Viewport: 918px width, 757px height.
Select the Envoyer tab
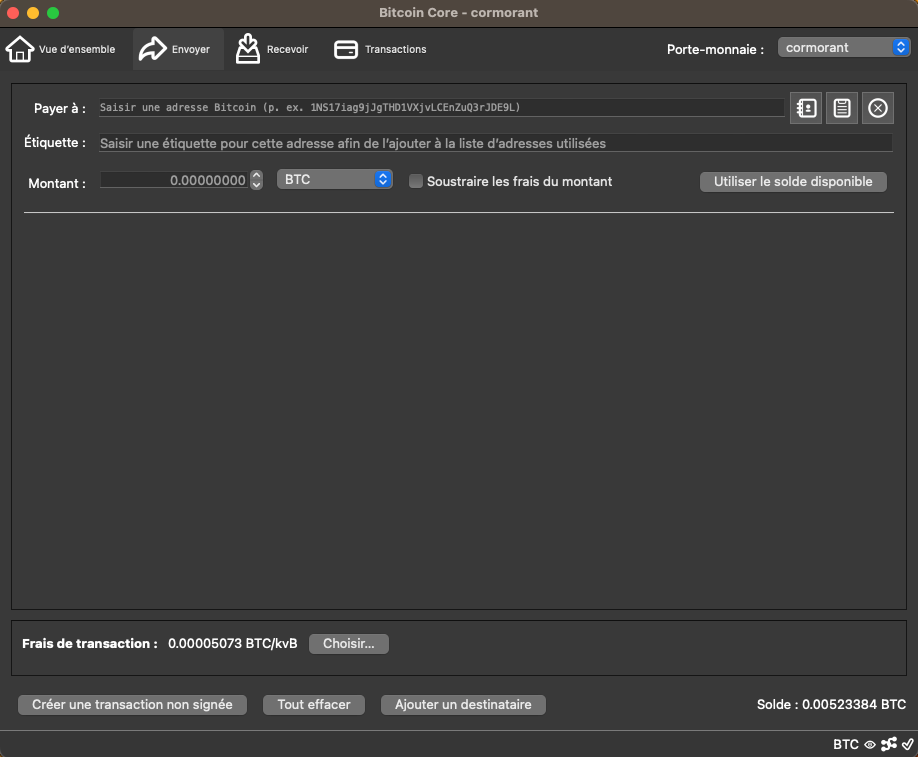(x=176, y=49)
